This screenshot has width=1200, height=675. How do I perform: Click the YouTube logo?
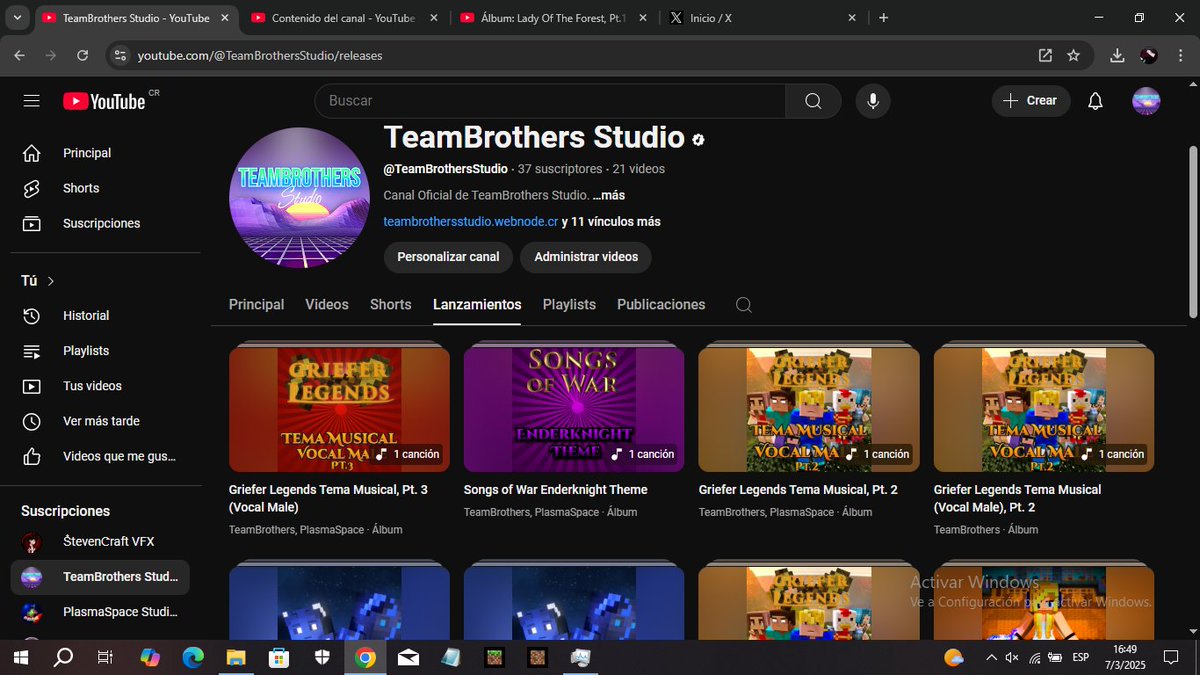click(x=104, y=101)
